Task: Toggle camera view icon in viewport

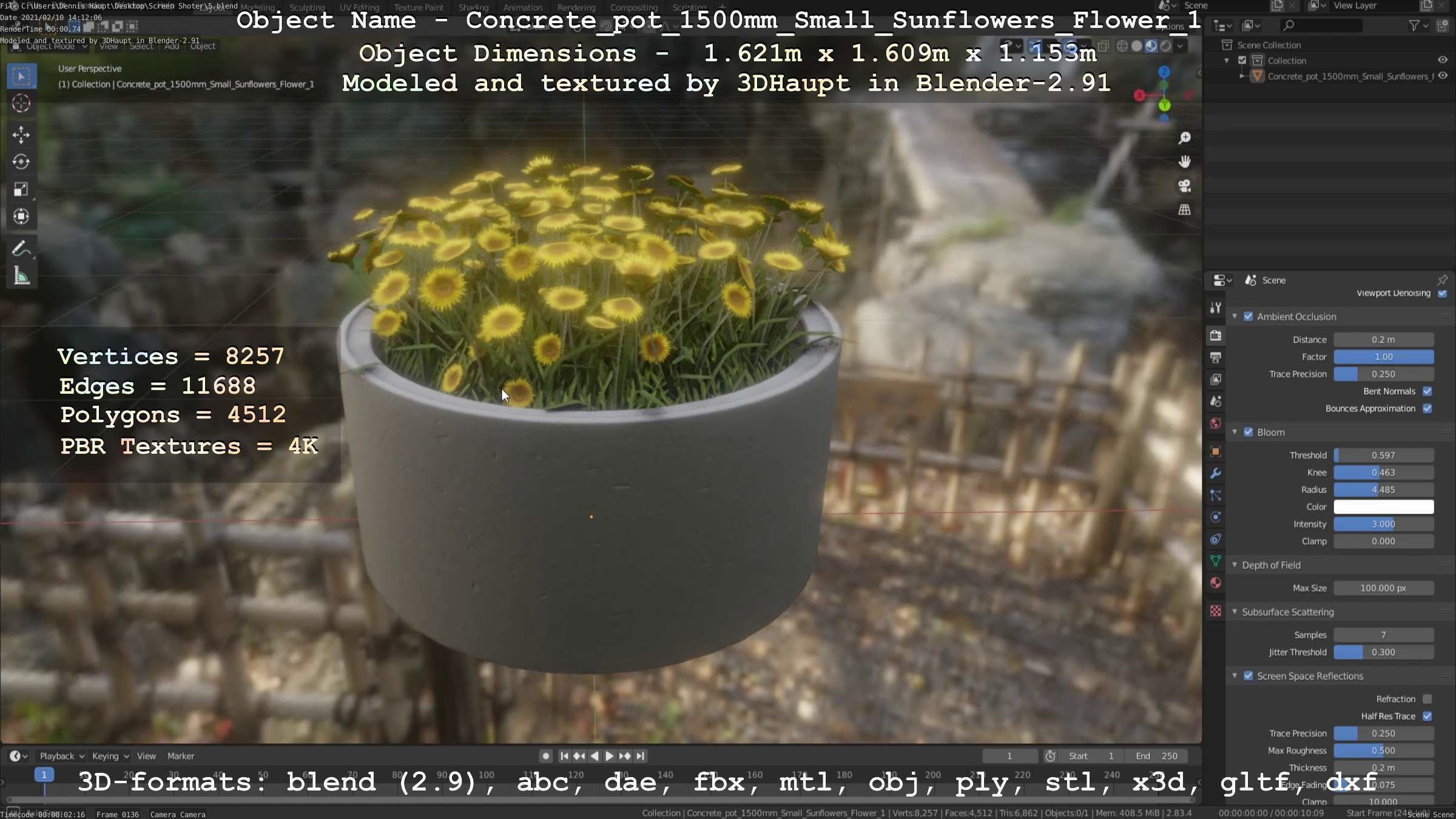Action: (1184, 186)
